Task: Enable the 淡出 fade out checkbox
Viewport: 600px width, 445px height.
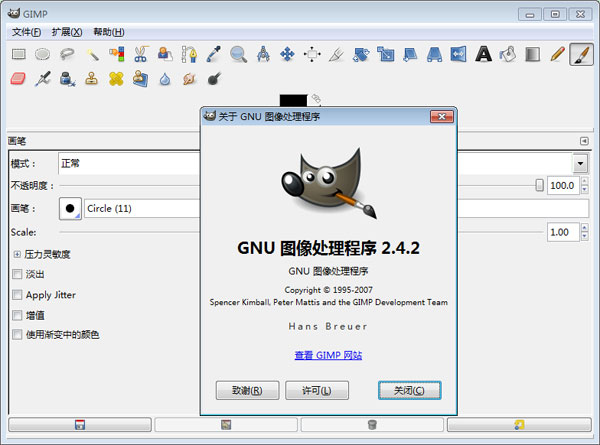Action: click(17, 274)
